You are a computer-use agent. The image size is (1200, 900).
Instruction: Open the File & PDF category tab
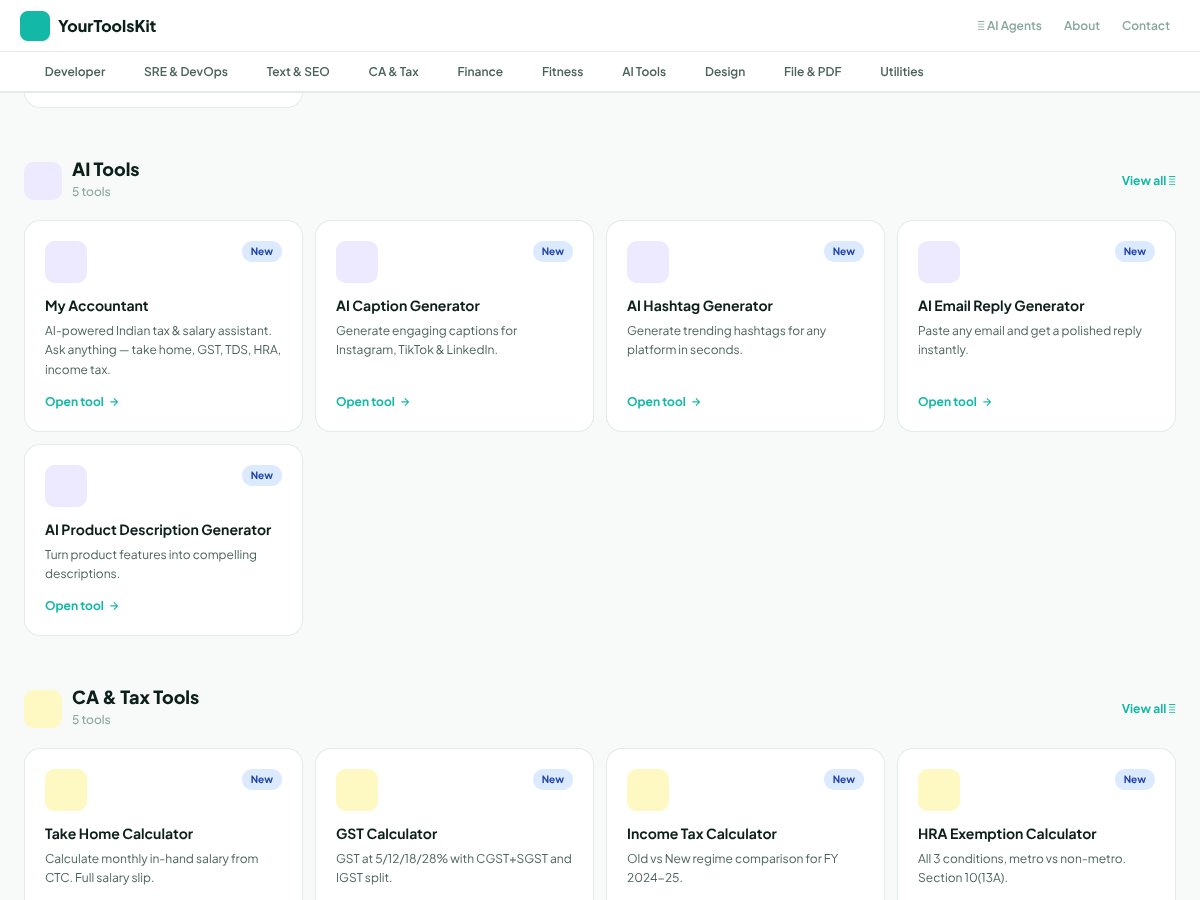813,72
